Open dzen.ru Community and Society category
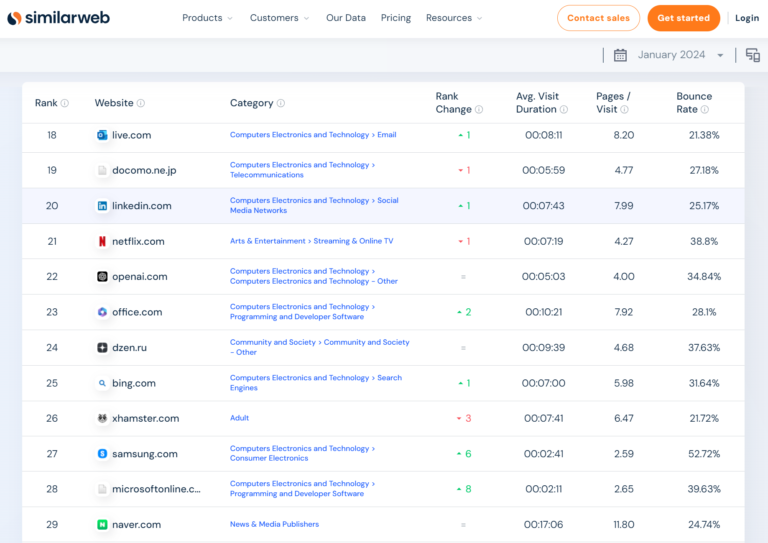 (319, 347)
